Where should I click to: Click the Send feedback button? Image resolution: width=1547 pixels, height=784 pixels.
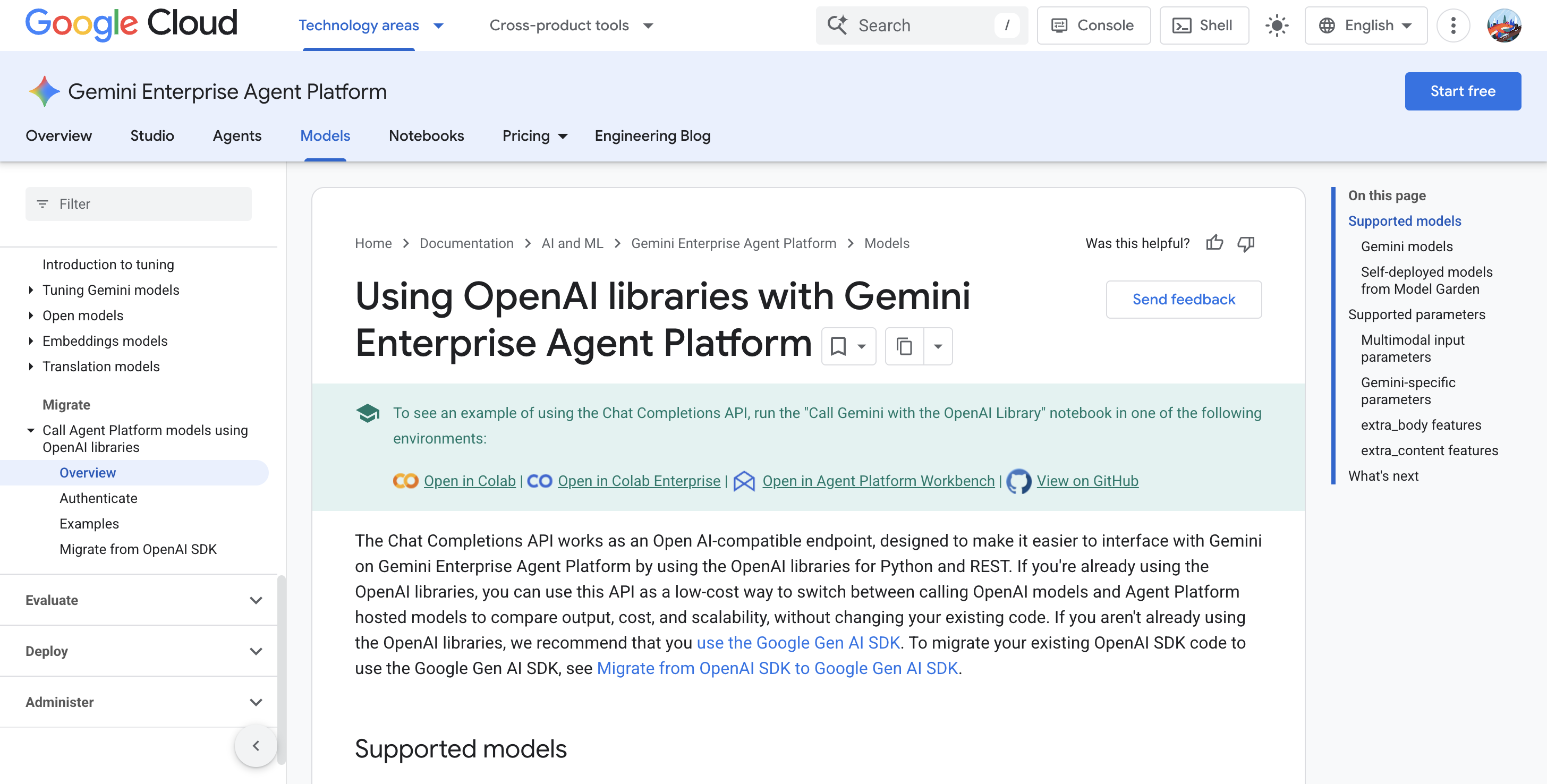tap(1183, 300)
